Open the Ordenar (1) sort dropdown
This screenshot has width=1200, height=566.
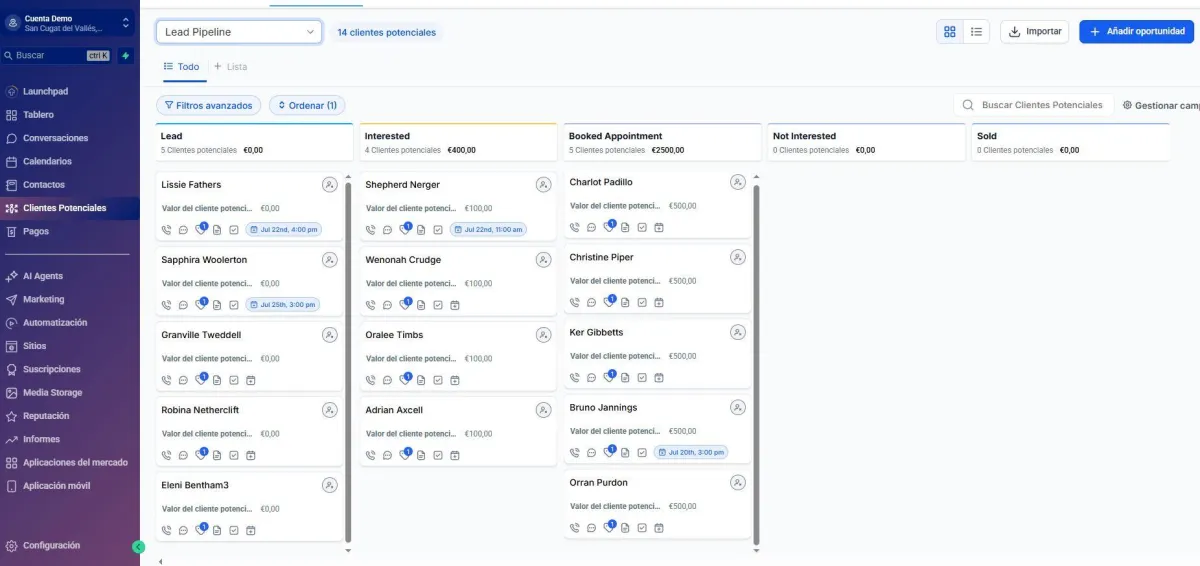pyautogui.click(x=307, y=105)
